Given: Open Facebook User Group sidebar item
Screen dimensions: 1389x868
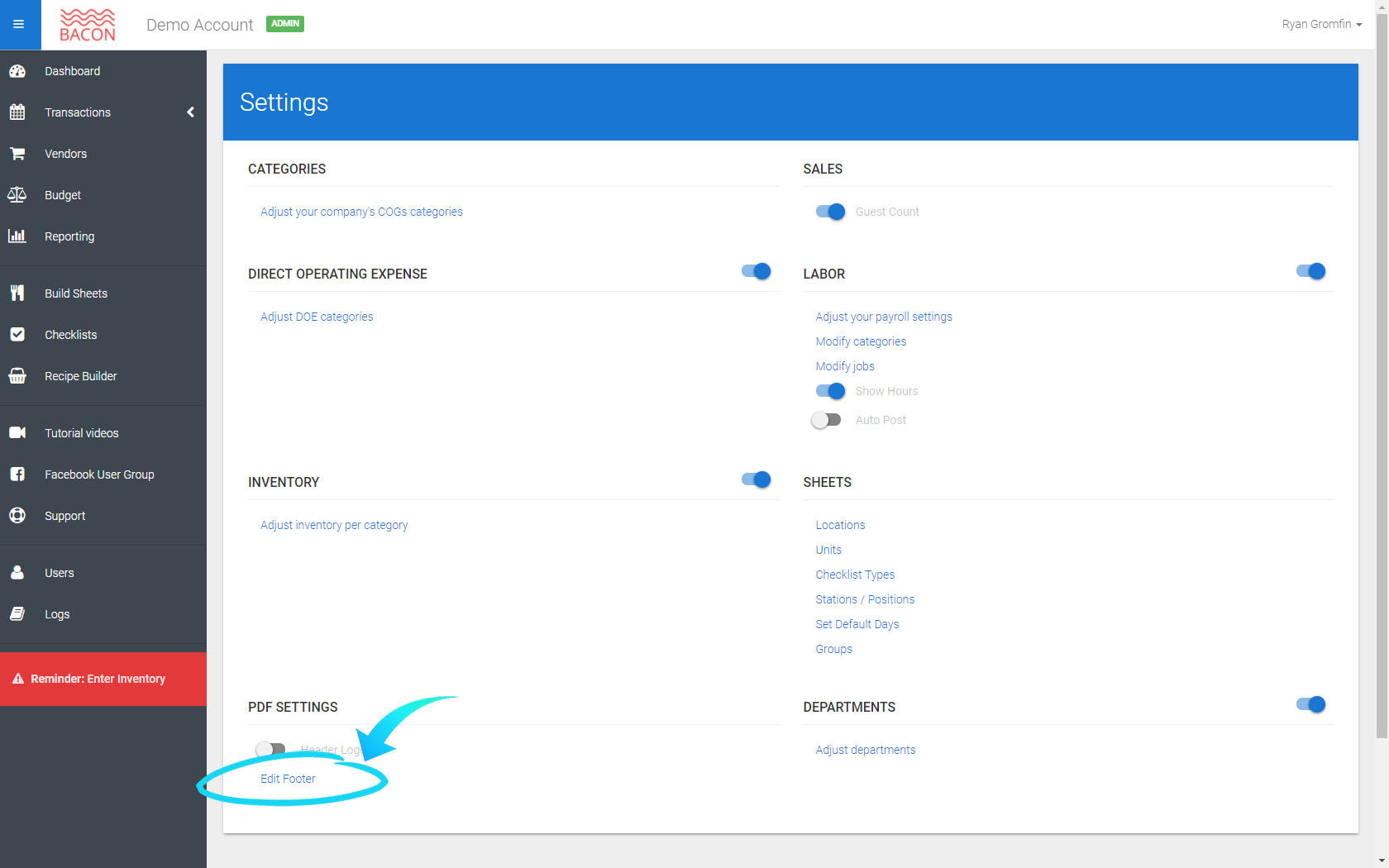Looking at the screenshot, I should [103, 475].
